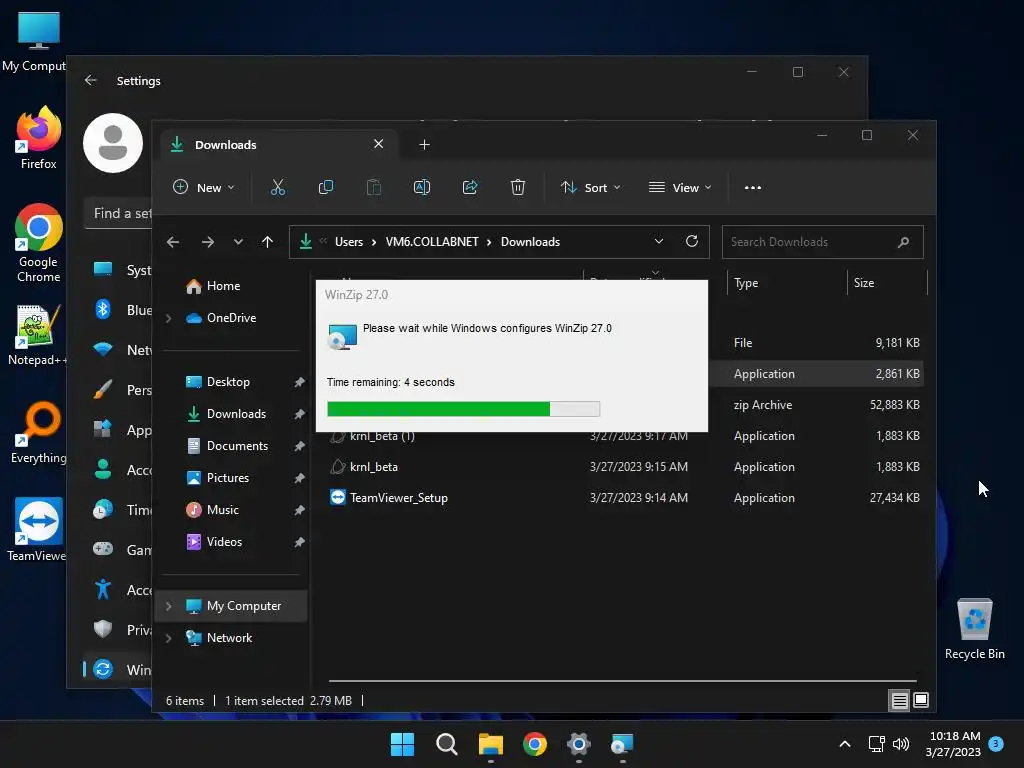Click the WinZip installation progress bar
Viewport: 1024px width, 768px height.
point(464,409)
